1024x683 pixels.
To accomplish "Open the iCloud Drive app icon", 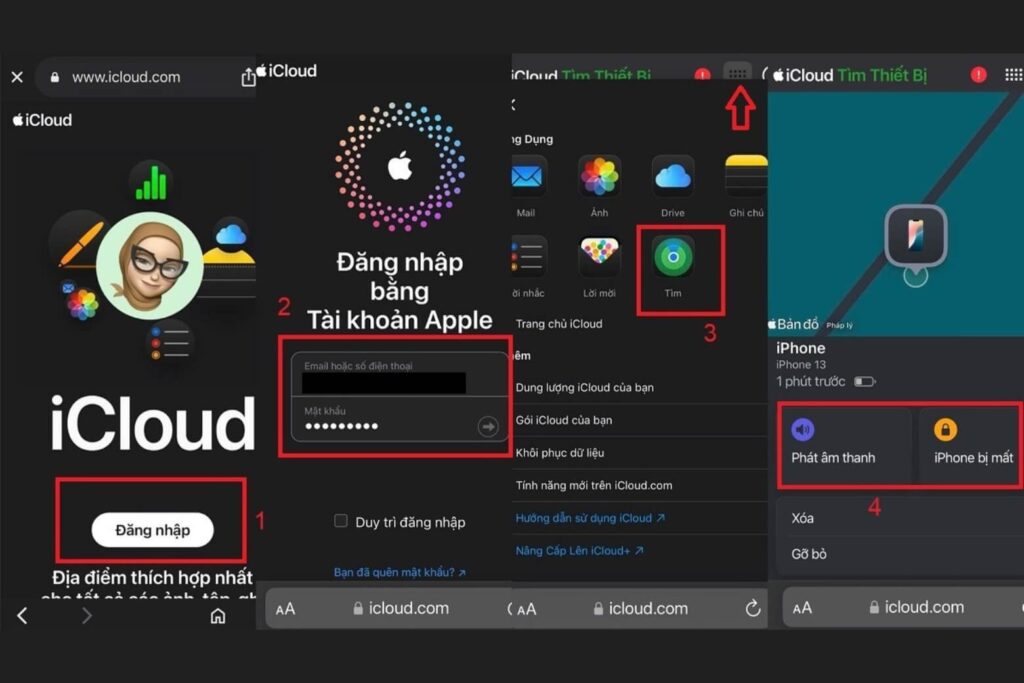I will tap(673, 177).
